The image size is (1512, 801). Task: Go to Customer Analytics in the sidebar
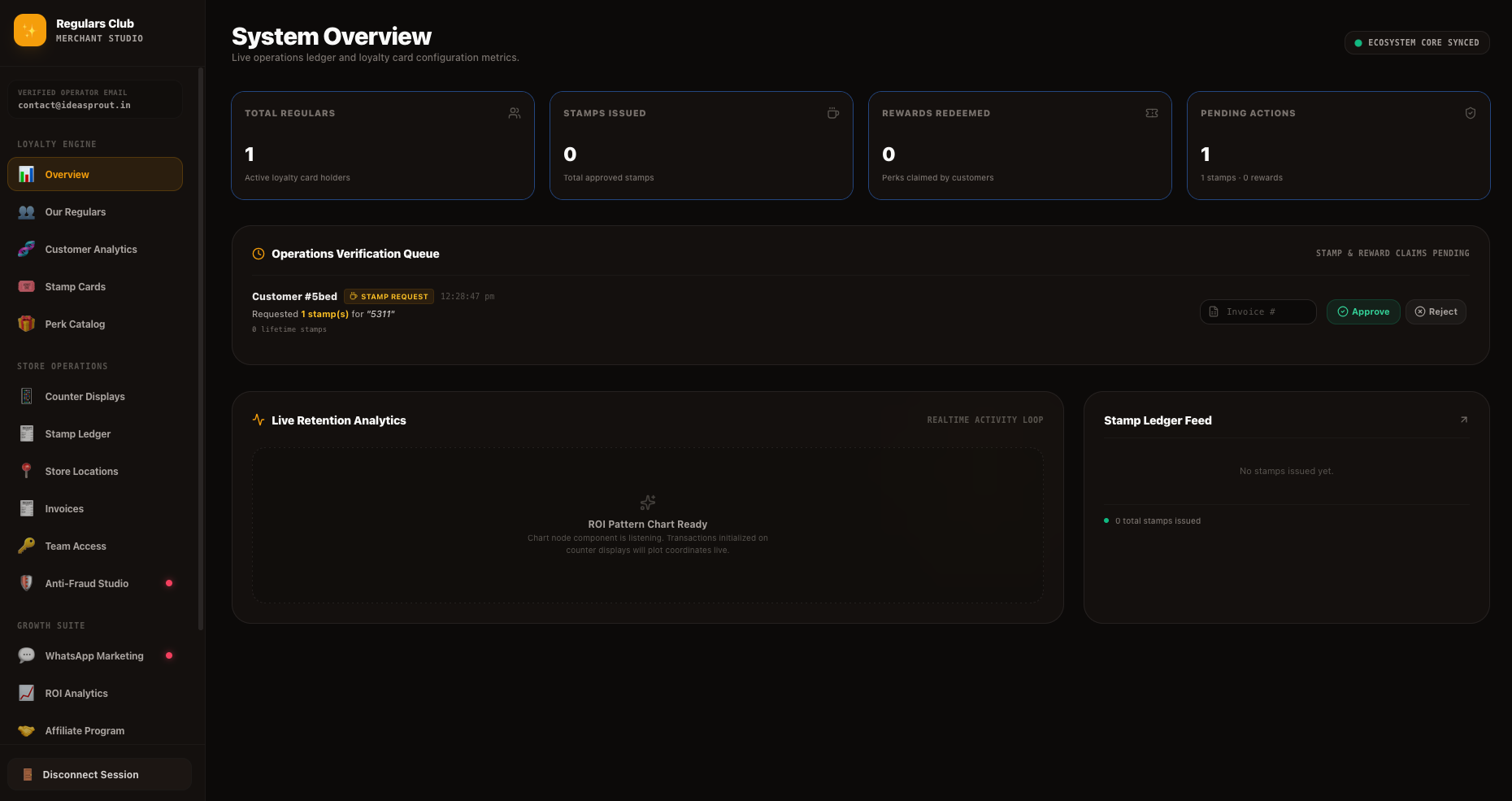95,249
